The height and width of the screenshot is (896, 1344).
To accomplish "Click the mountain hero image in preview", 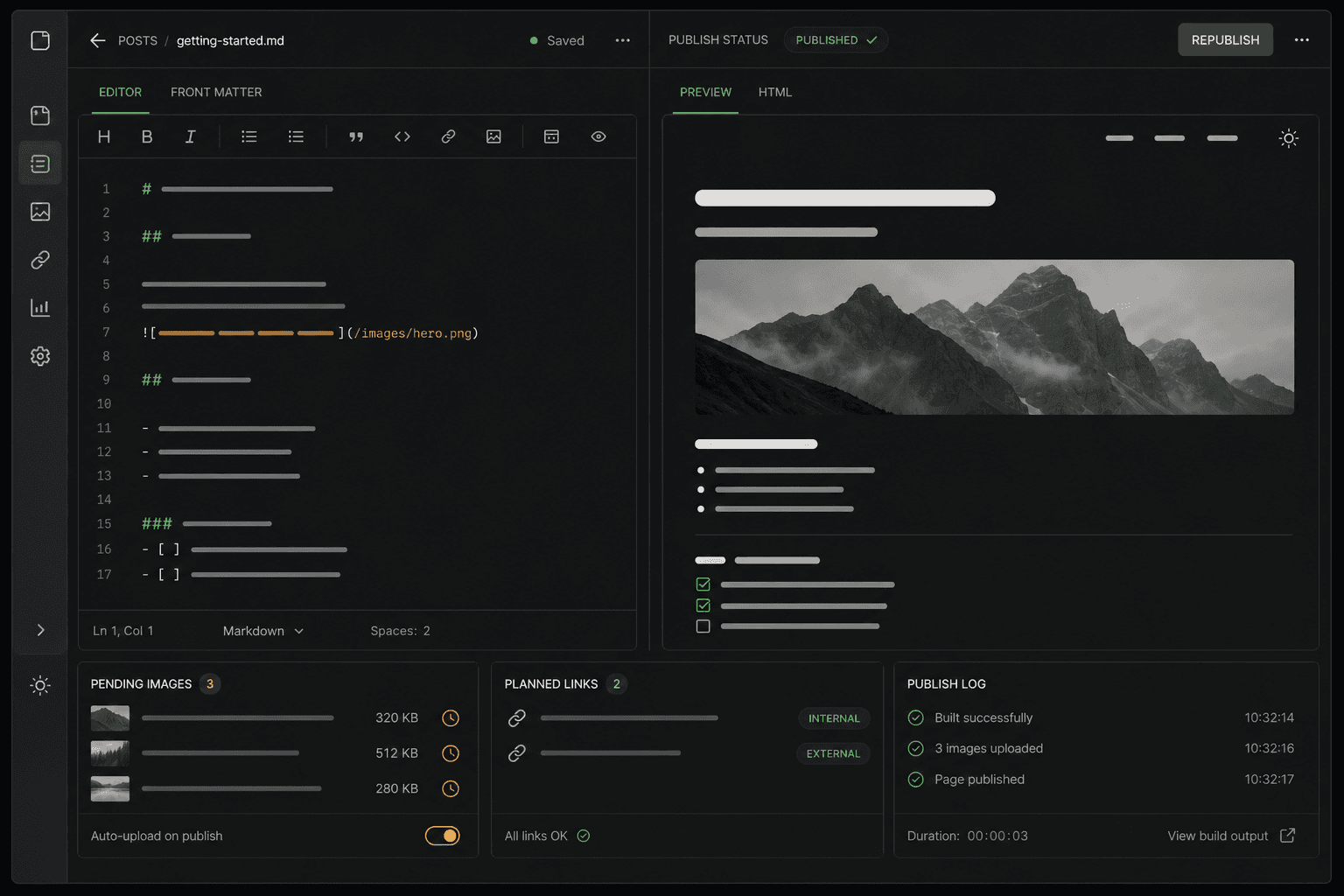I will click(994, 337).
